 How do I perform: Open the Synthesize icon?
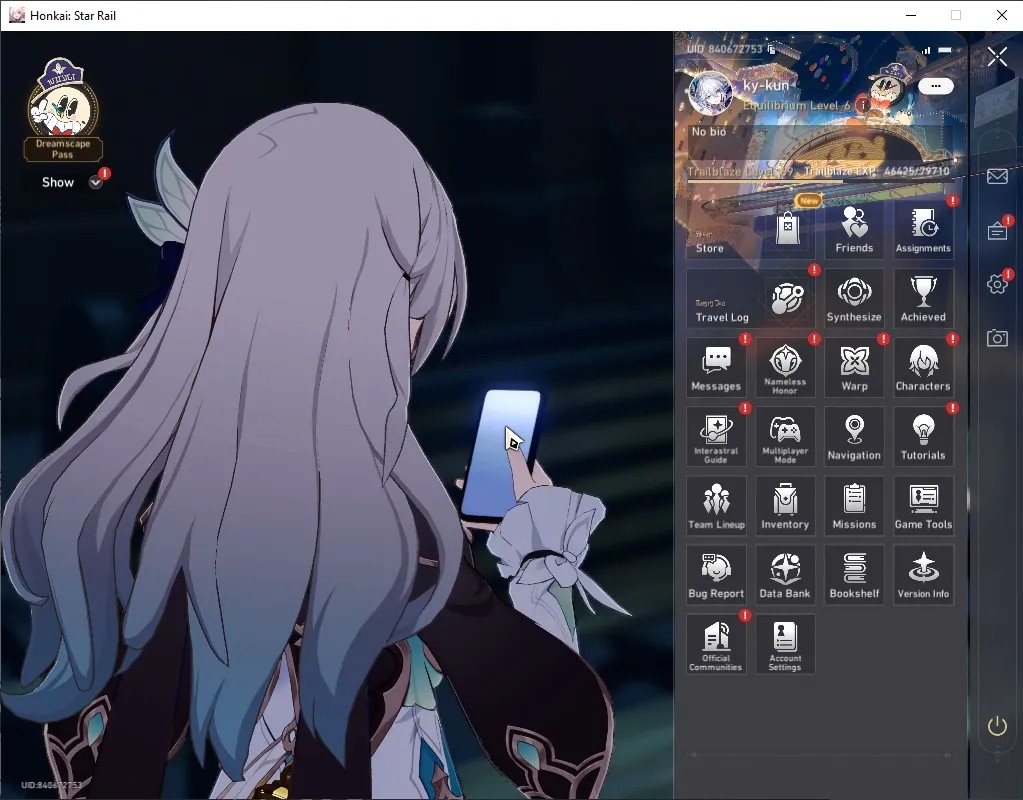(x=854, y=298)
